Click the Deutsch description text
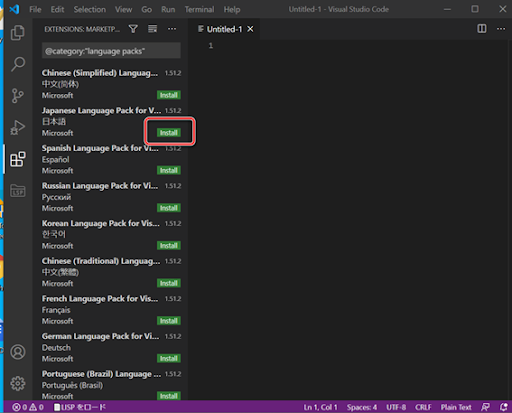Screen dimensions: 512x413 pos(56,347)
